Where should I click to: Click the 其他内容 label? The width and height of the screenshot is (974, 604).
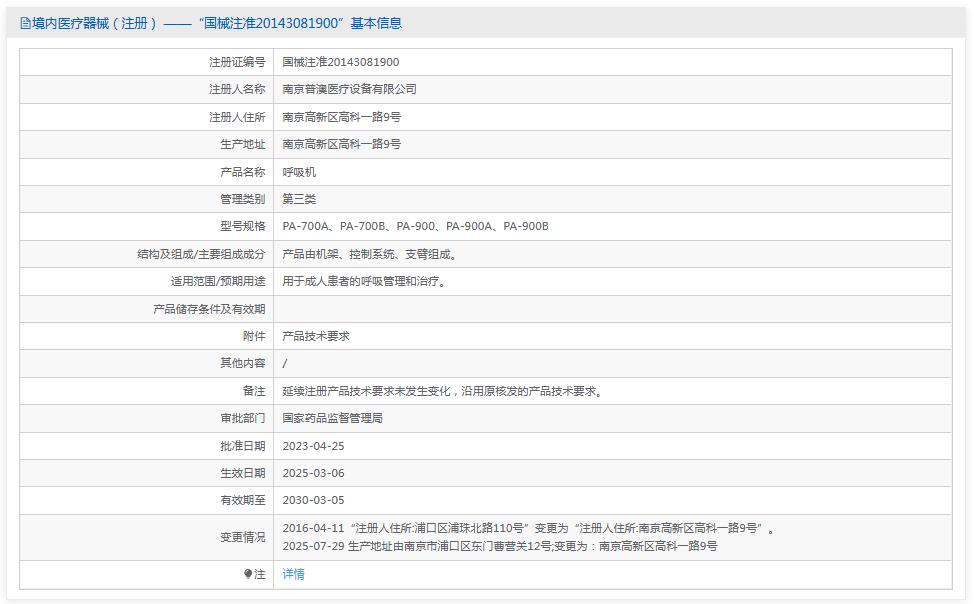[x=242, y=363]
